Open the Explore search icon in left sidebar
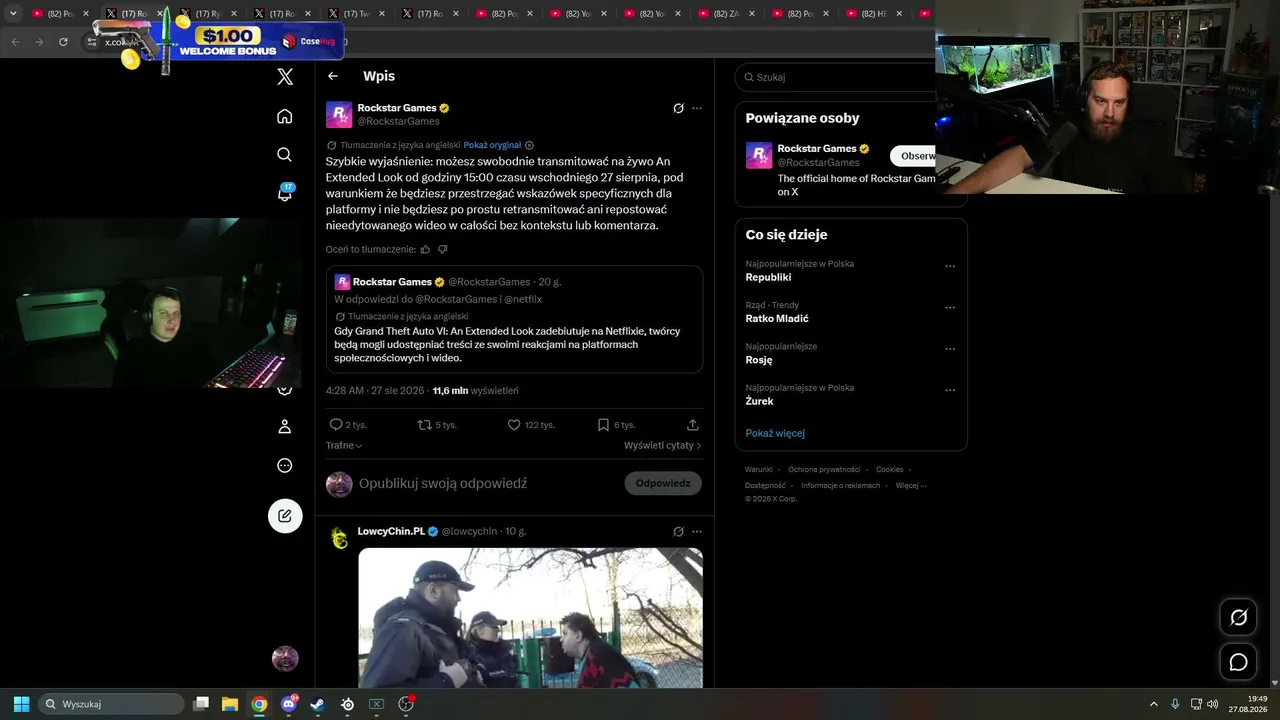1280x720 pixels. tap(285, 154)
